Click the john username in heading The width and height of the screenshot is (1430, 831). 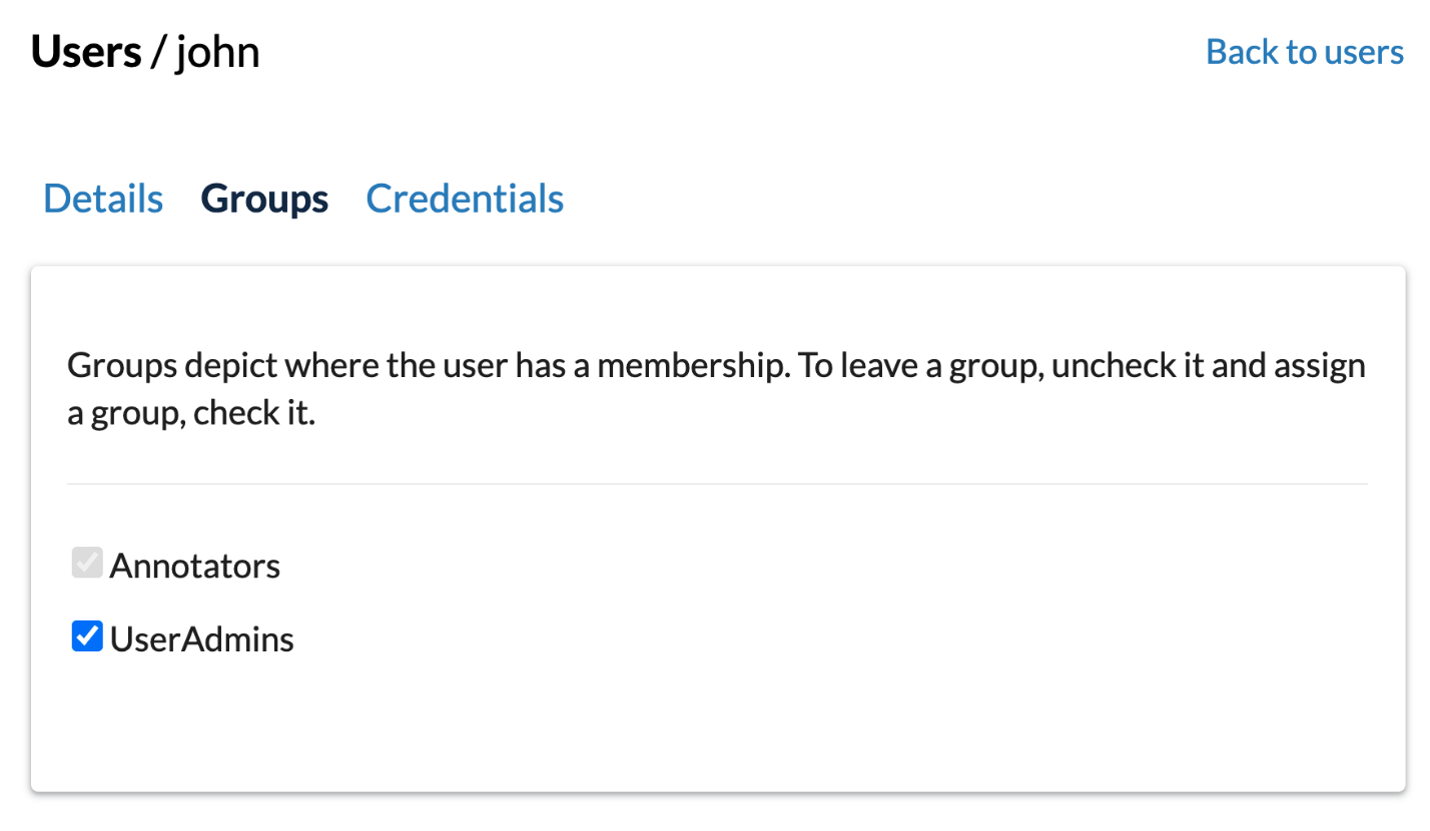[218, 52]
